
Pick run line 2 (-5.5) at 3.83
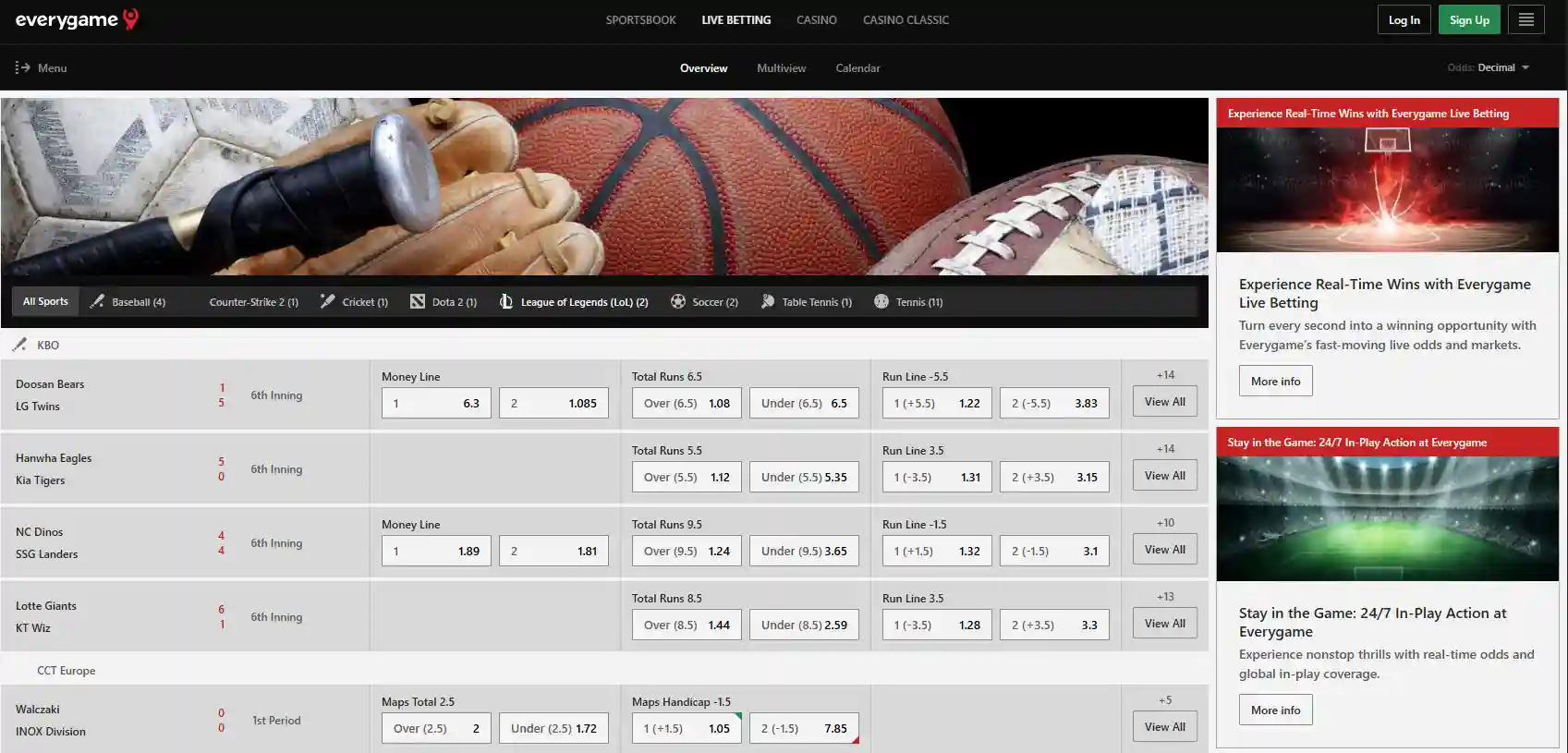click(1054, 403)
